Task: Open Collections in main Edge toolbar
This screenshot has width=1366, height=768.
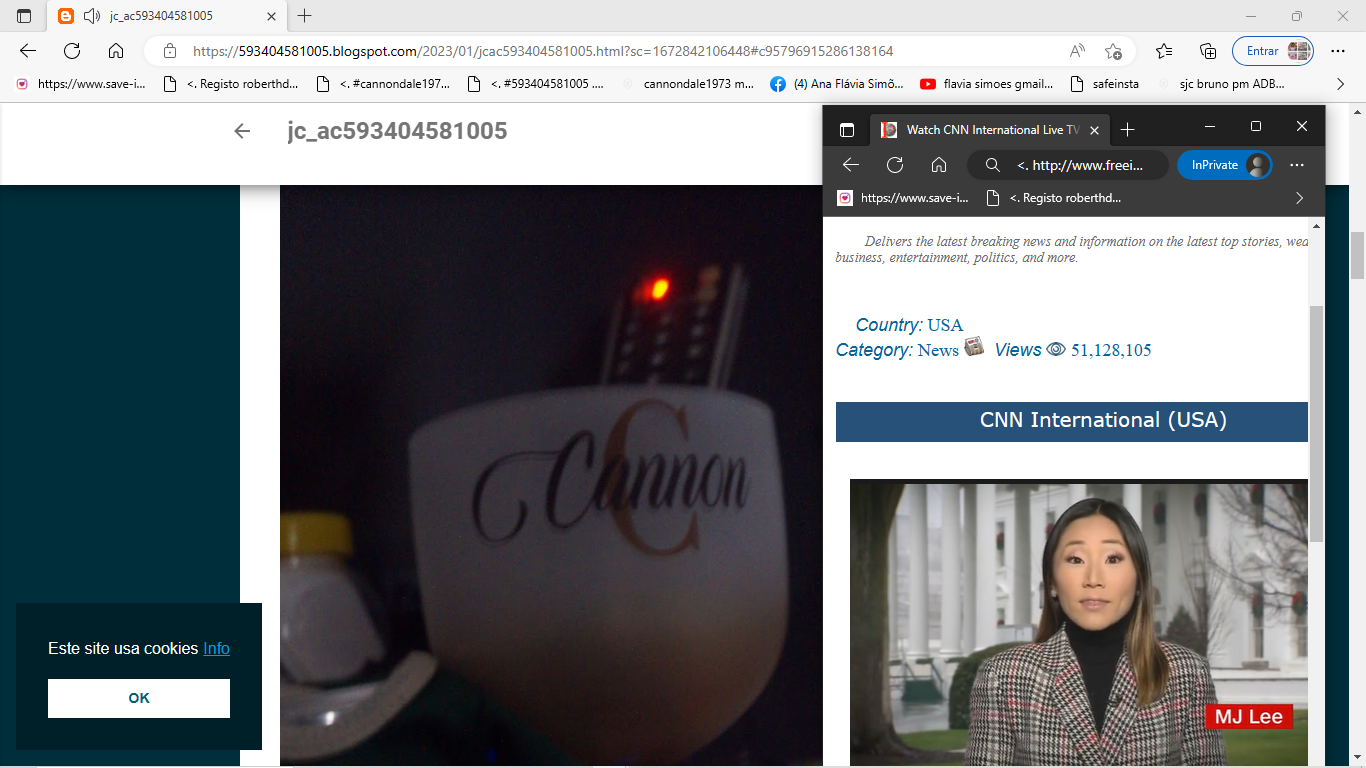Action: point(1208,51)
